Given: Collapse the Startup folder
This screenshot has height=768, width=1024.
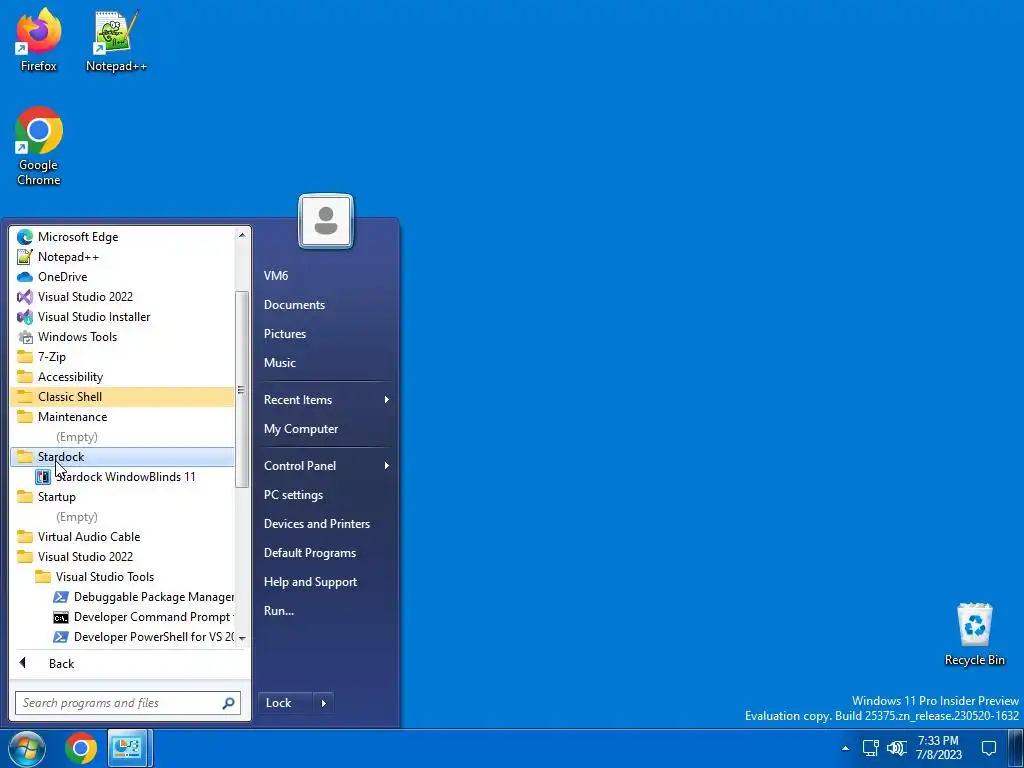Looking at the screenshot, I should (x=122, y=497).
